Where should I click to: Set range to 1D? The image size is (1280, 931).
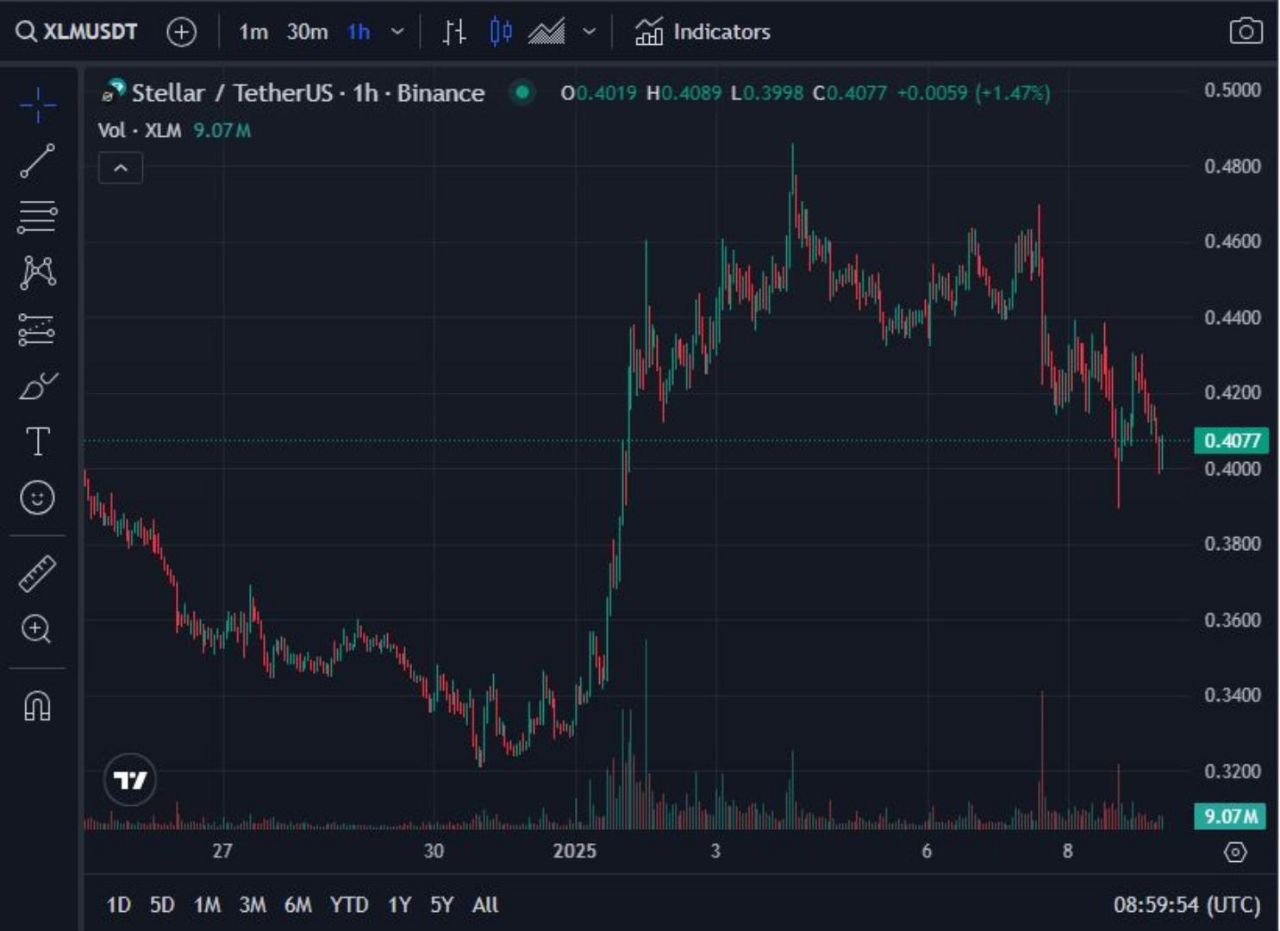click(x=119, y=905)
